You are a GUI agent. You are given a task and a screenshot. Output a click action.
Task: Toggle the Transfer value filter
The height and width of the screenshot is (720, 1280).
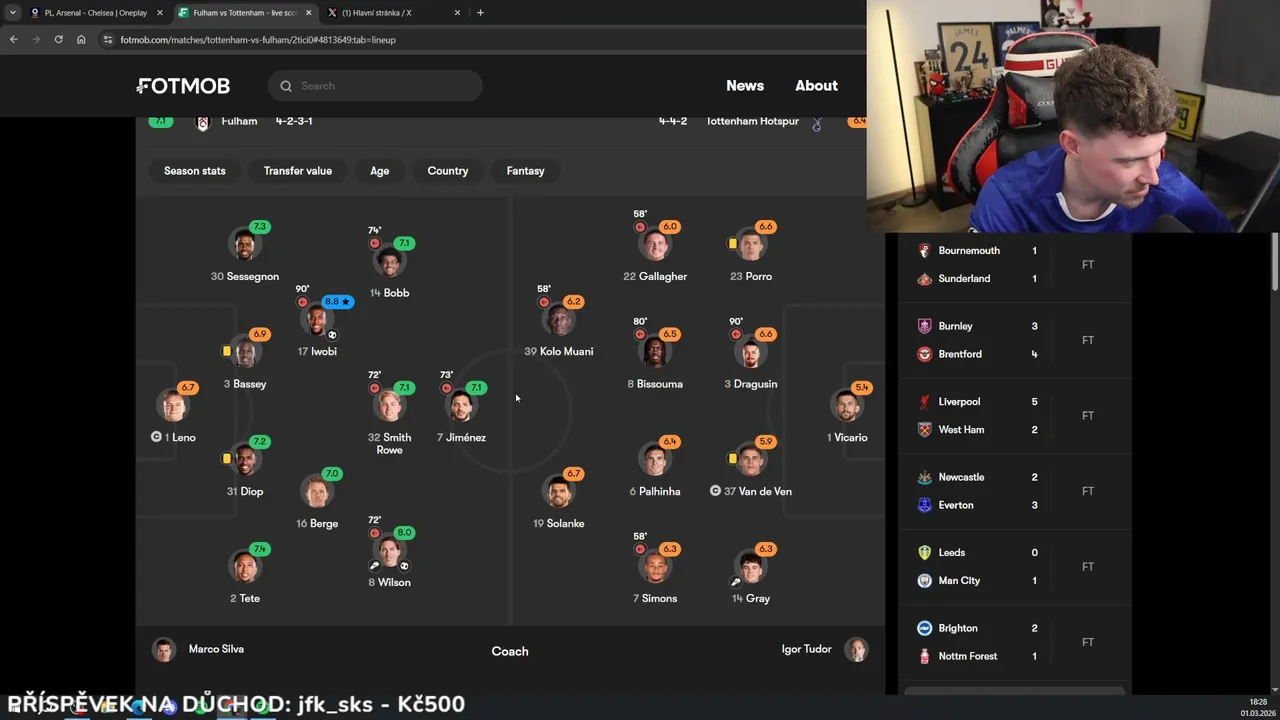(298, 171)
